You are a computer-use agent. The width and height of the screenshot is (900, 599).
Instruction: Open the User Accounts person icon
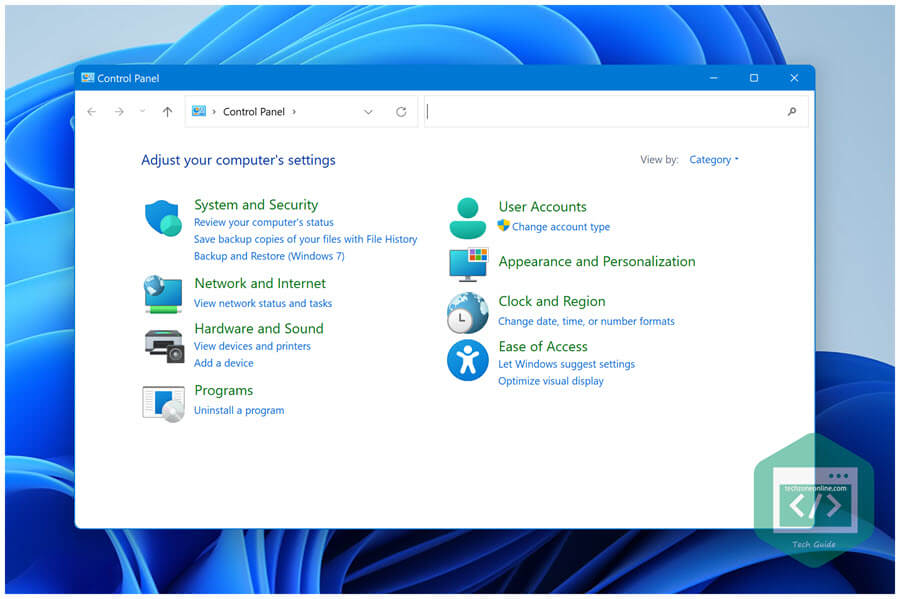pos(468,218)
